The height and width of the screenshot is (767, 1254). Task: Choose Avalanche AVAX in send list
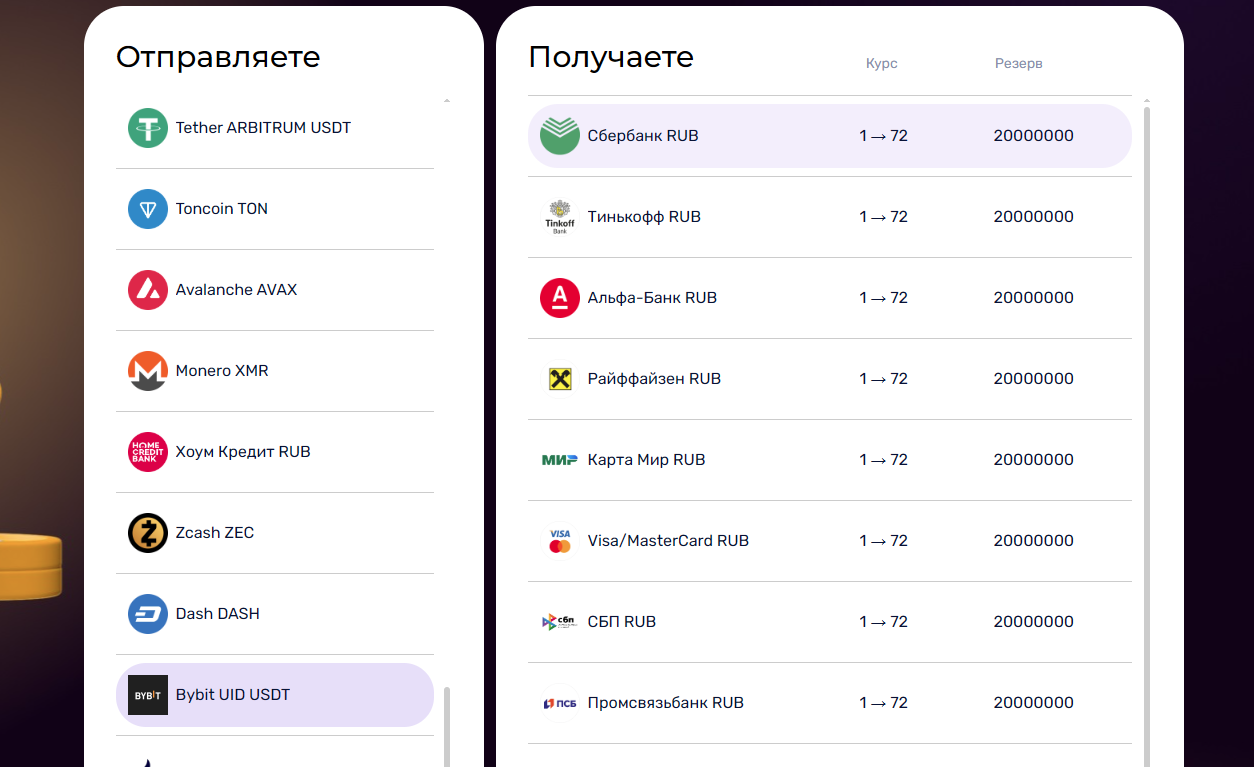click(x=275, y=290)
